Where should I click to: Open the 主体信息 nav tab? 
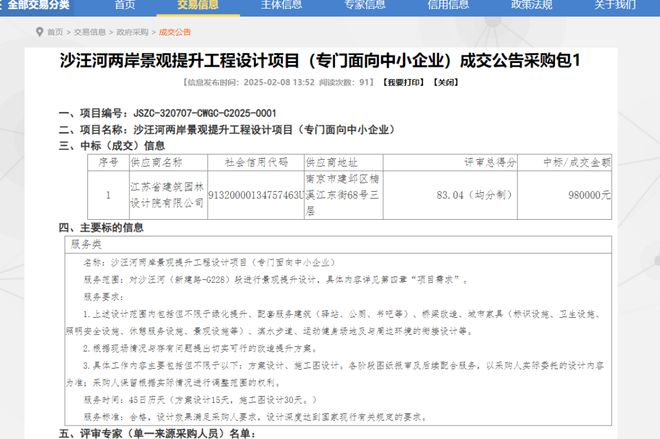[x=281, y=5]
